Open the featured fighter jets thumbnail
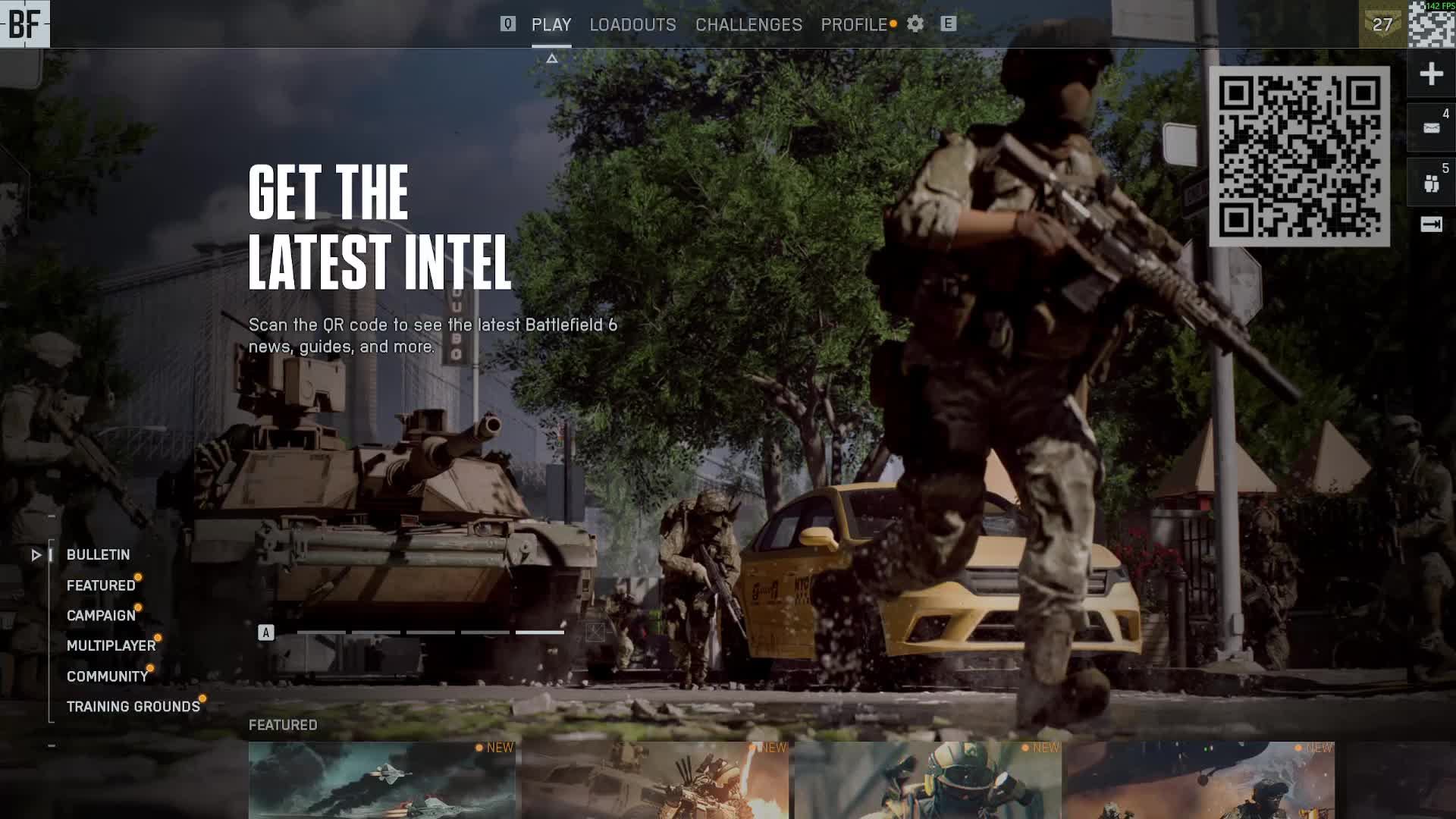1456x819 pixels. point(381,781)
